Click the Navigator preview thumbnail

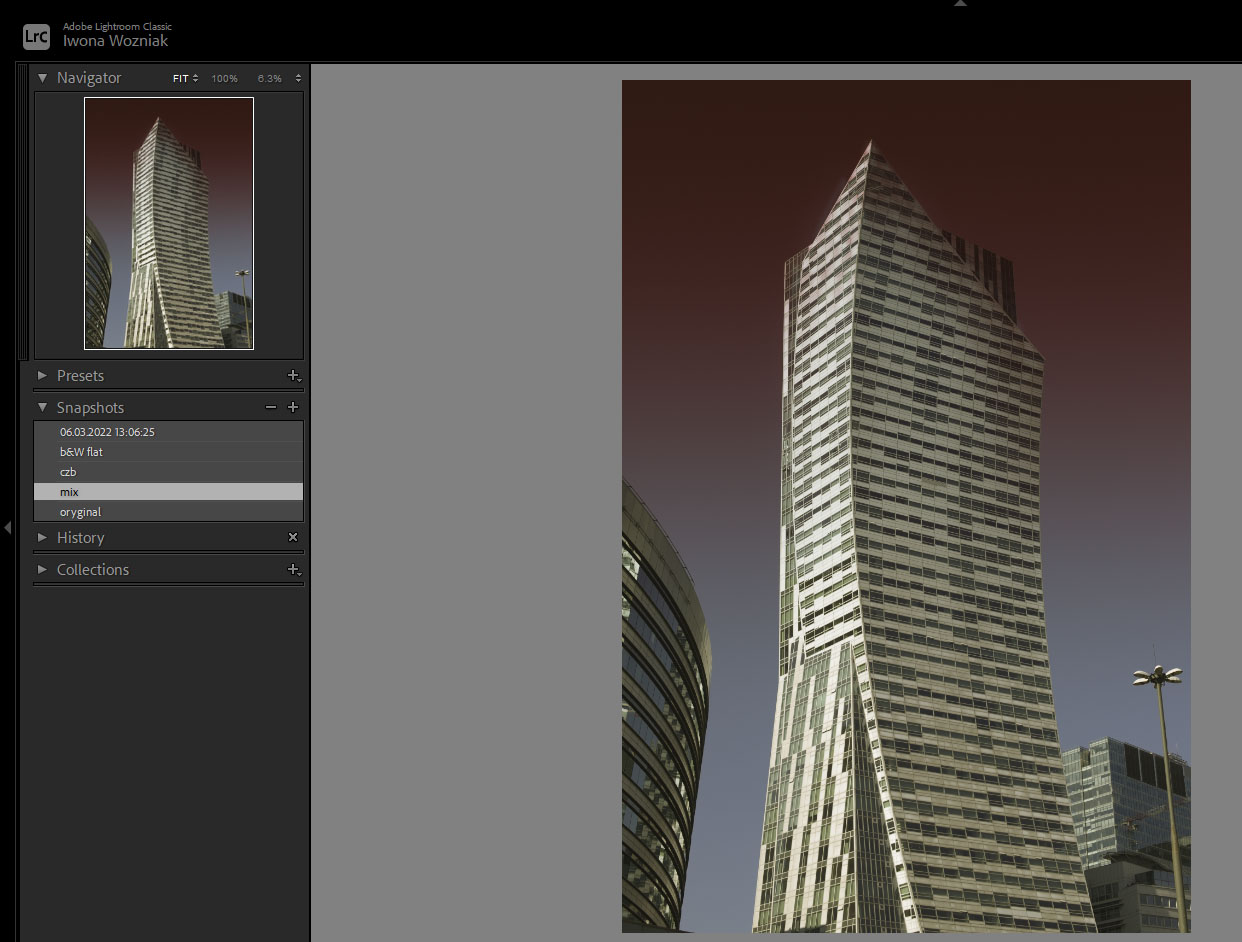point(169,223)
